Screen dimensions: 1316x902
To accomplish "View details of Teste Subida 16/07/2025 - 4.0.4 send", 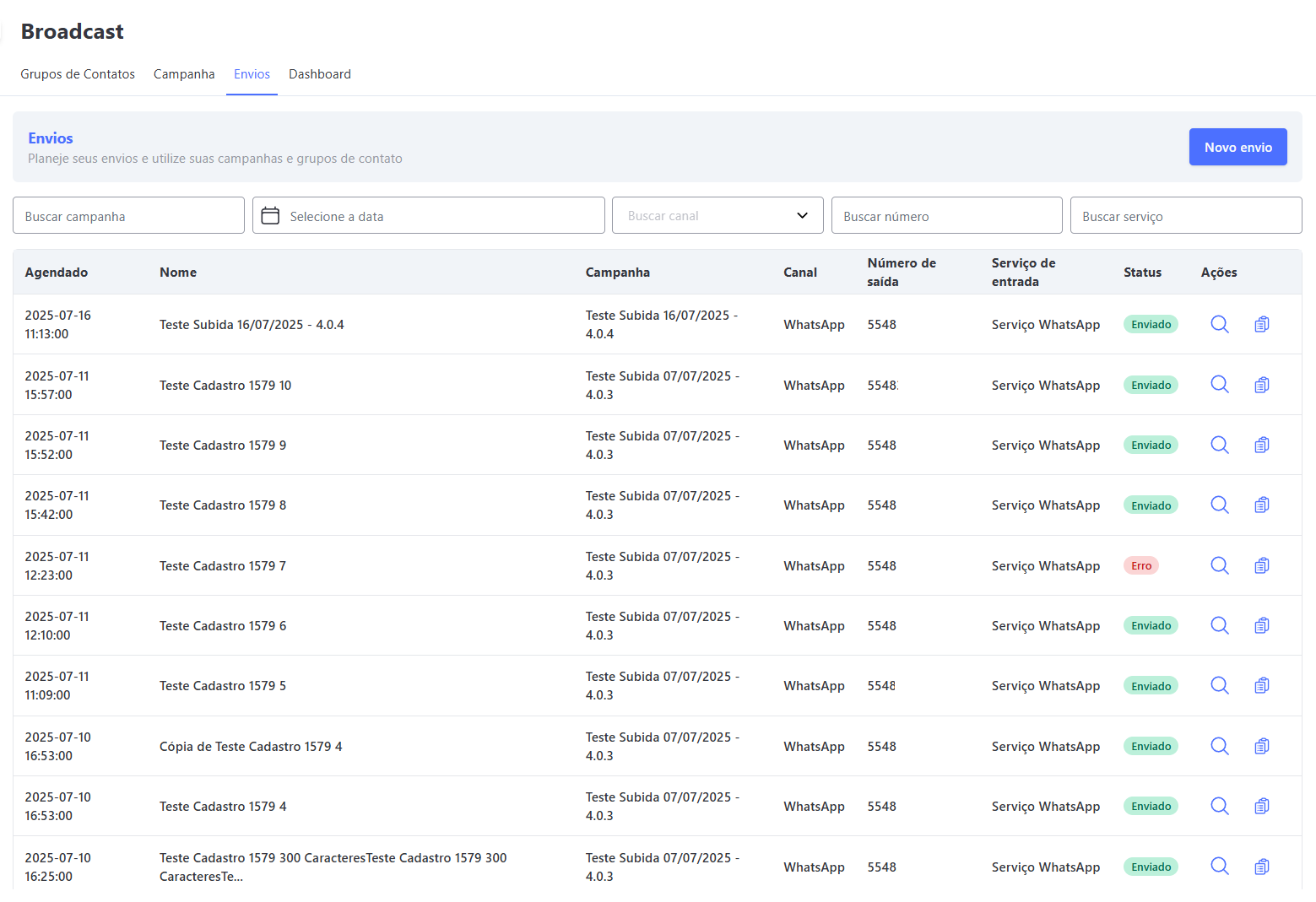I will pyautogui.click(x=1220, y=324).
